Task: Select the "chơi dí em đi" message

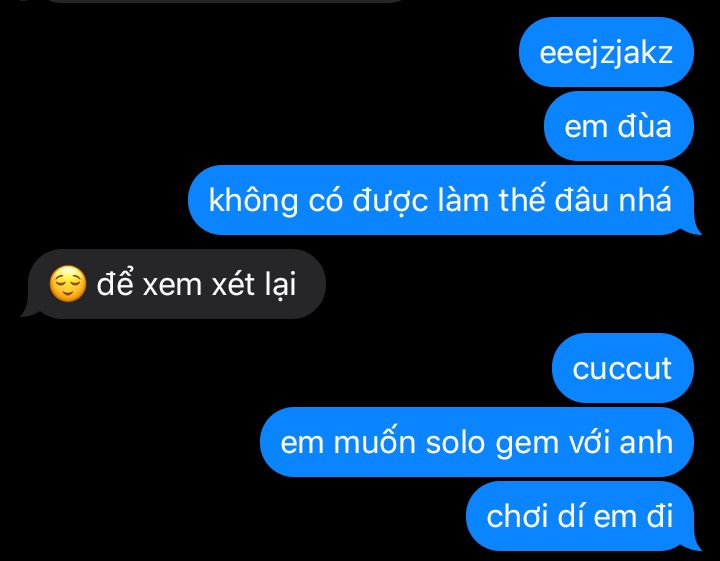Action: [x=583, y=516]
